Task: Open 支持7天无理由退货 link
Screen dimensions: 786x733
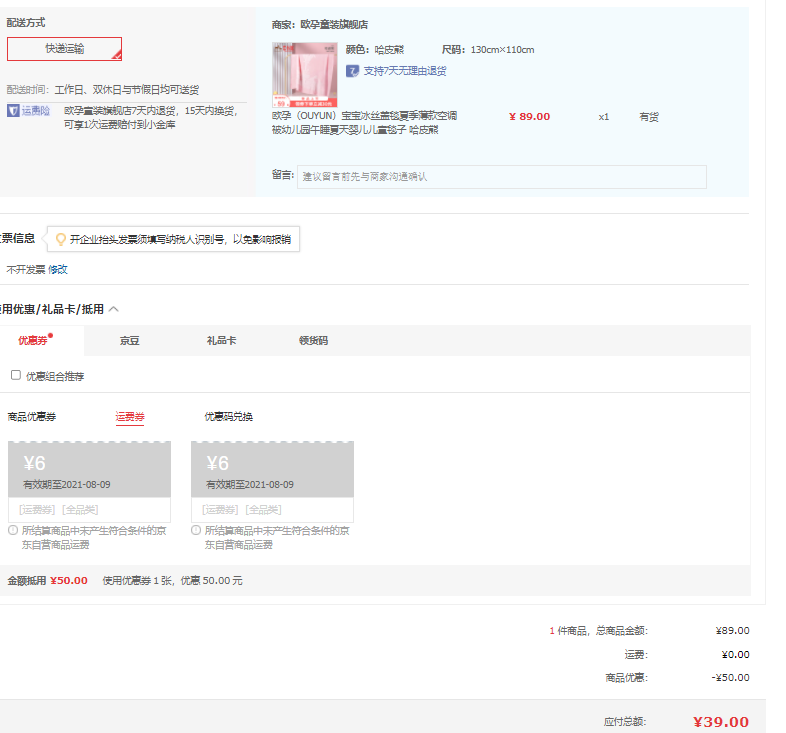Action: [405, 71]
